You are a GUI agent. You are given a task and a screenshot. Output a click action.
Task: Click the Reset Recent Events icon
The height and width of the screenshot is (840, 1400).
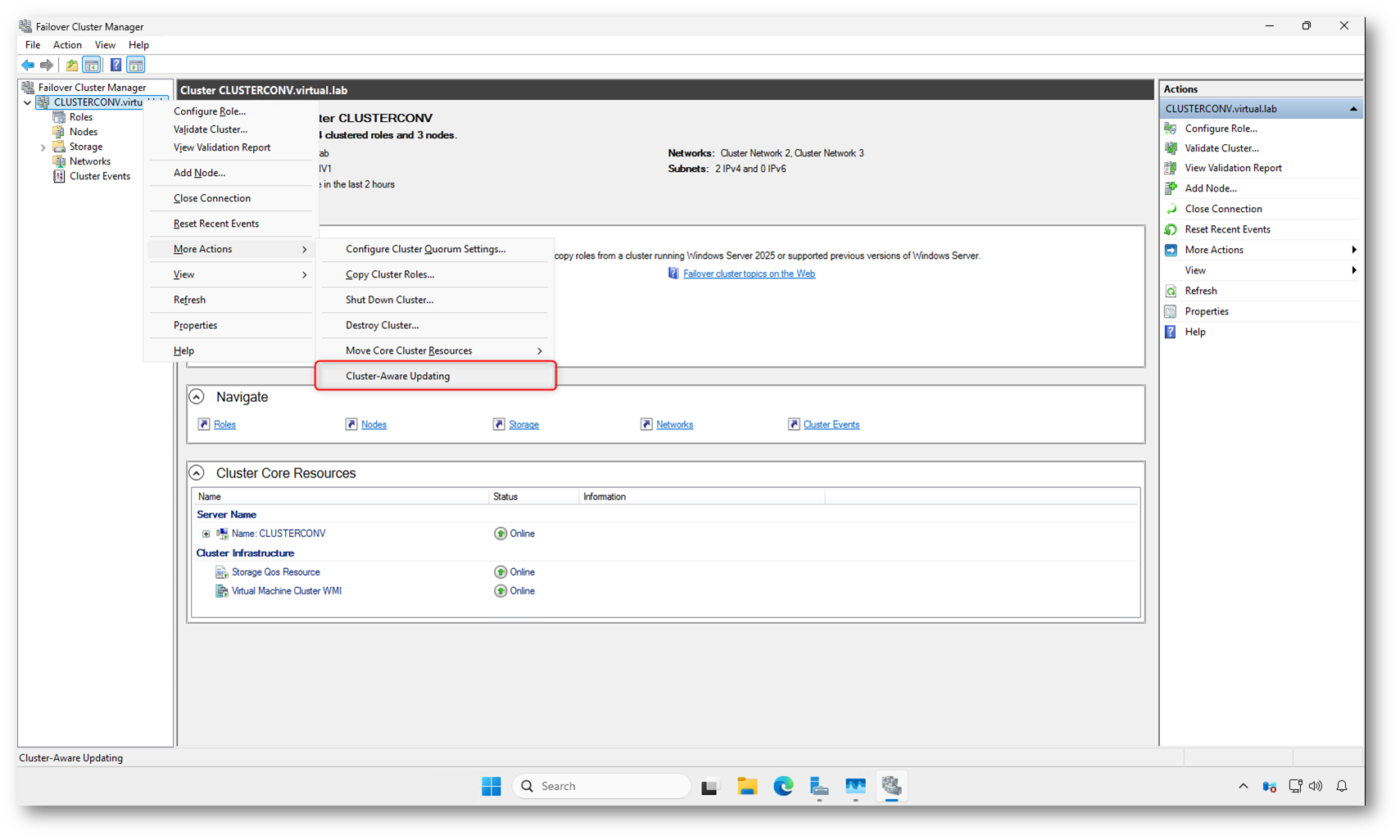point(1171,229)
